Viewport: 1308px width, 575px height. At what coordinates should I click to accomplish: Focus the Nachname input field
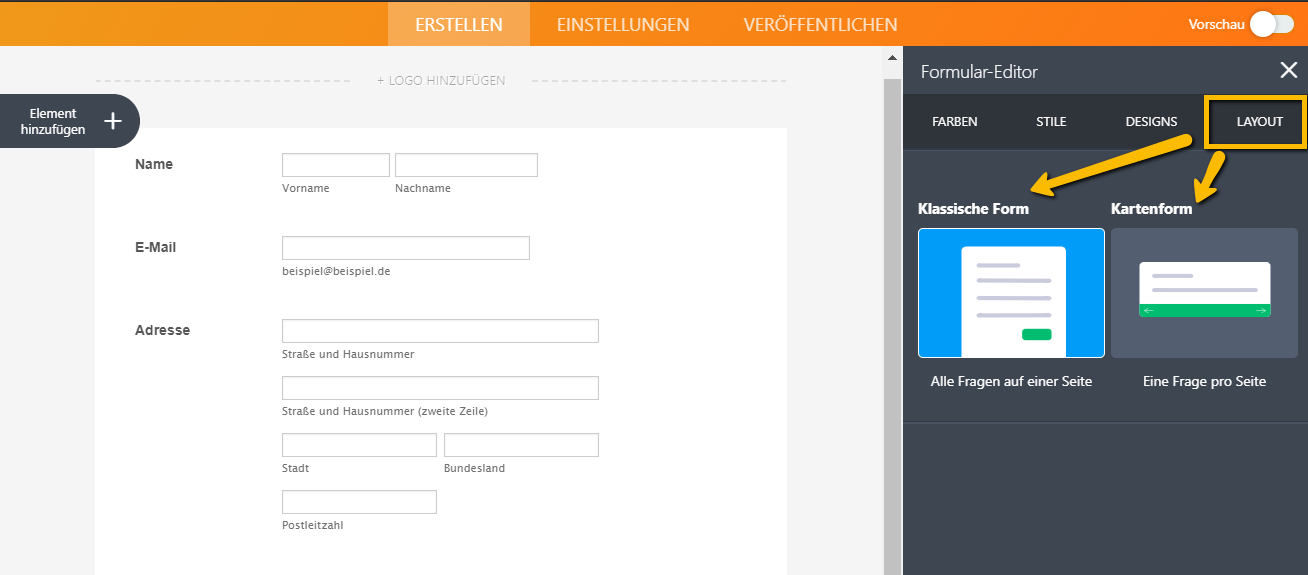click(466, 165)
